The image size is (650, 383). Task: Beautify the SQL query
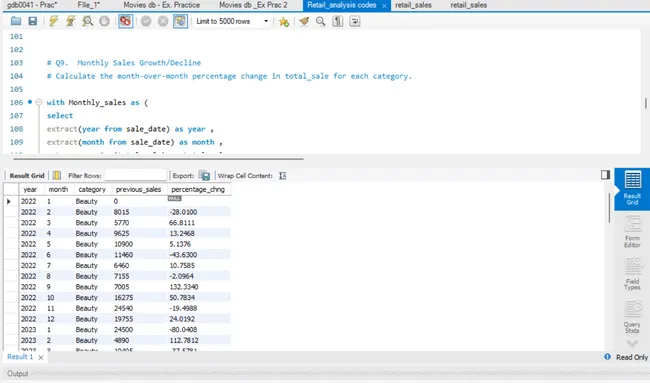click(x=304, y=21)
